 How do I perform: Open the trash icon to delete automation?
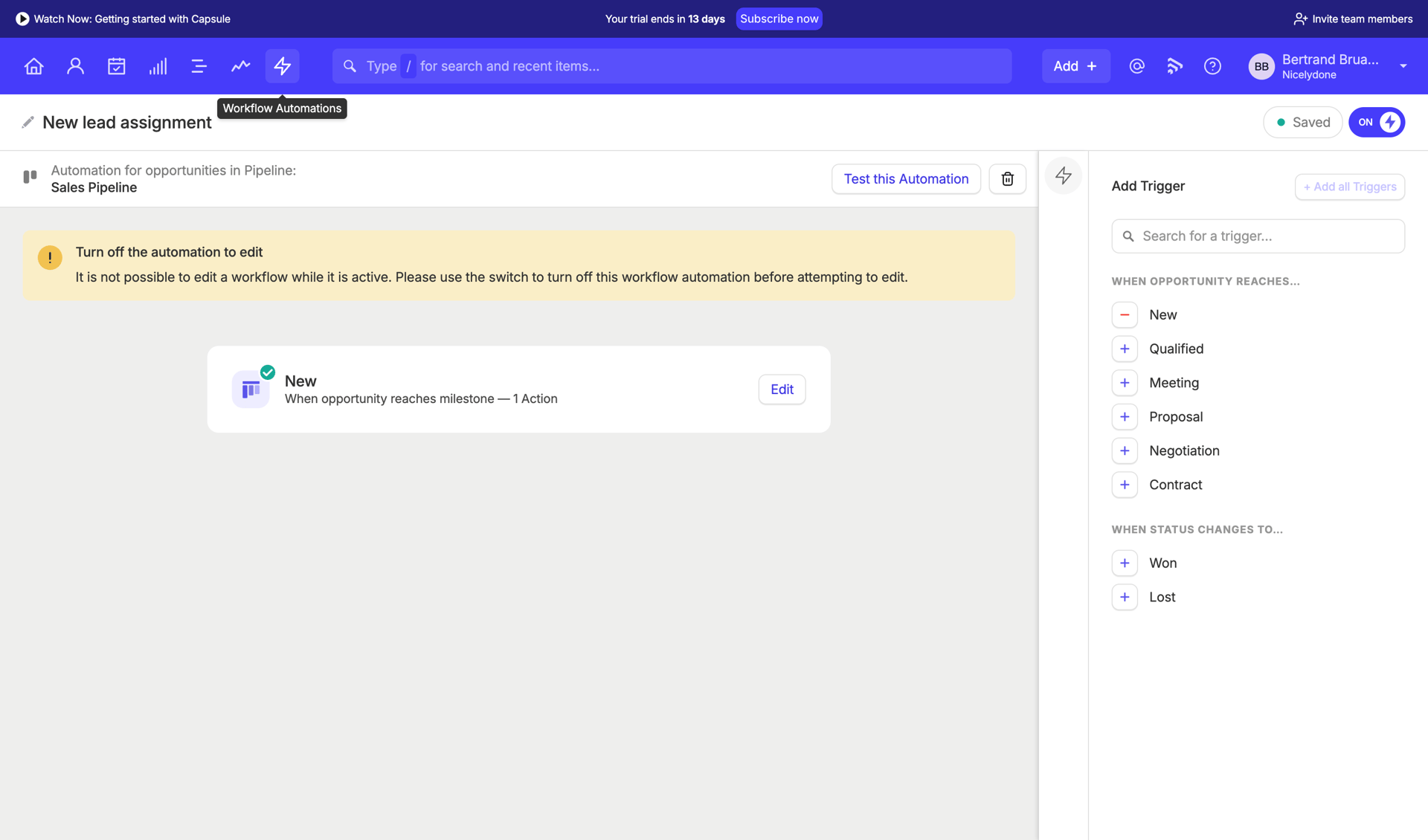[x=1007, y=178]
